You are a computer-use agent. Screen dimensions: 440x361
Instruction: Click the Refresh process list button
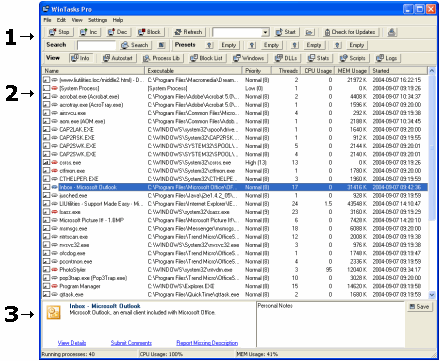(189, 32)
